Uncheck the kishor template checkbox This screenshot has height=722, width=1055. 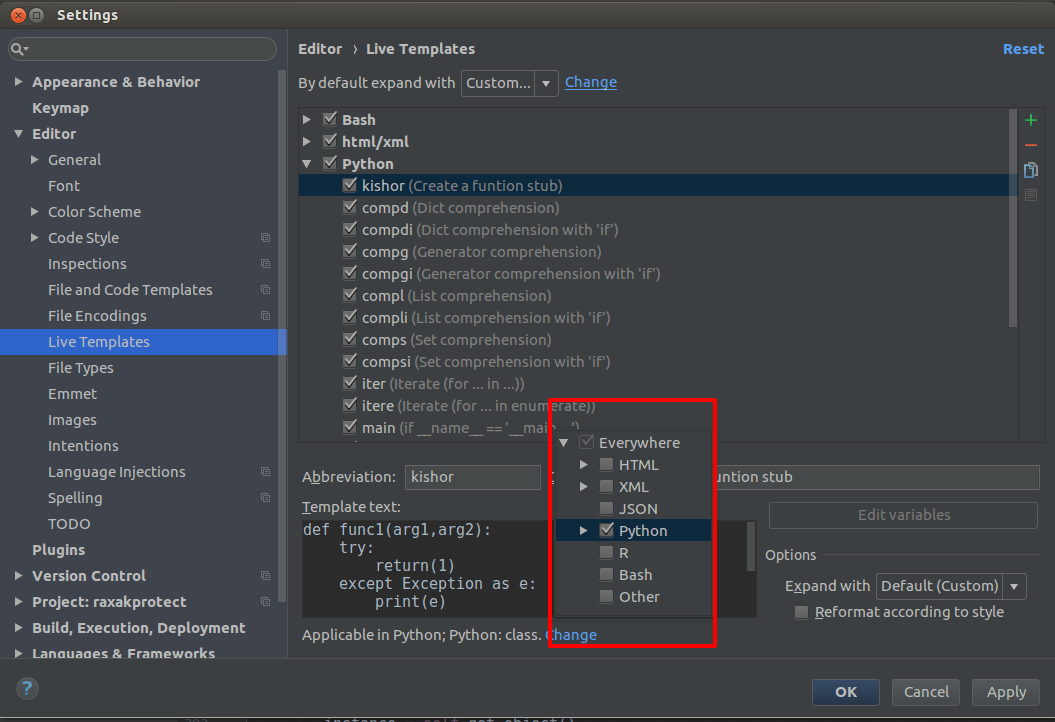(x=351, y=185)
